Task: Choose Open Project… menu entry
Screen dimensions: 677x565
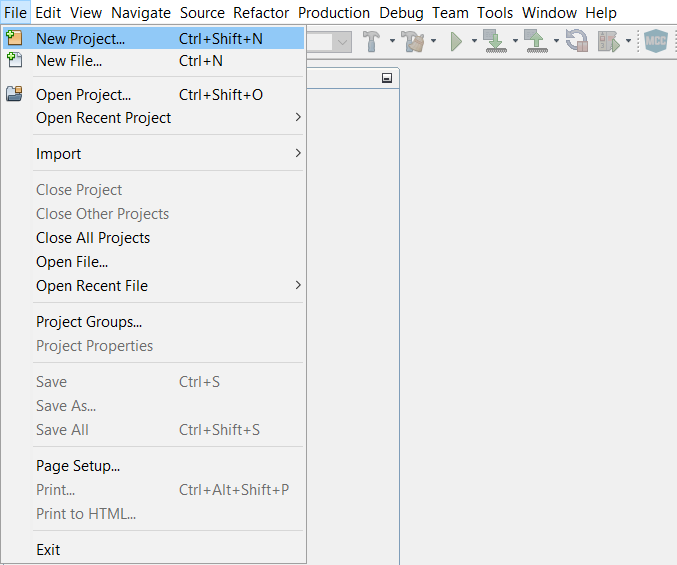Action: coord(153,95)
